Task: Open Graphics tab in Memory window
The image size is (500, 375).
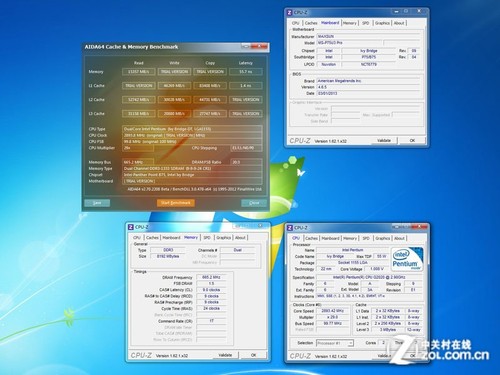Action: pos(224,238)
